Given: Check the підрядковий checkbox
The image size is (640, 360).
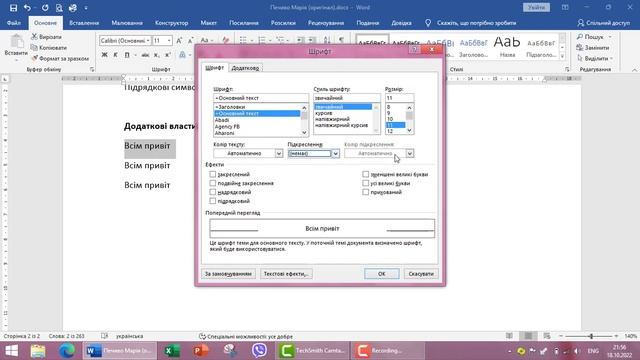Looking at the screenshot, I should pos(213,201).
